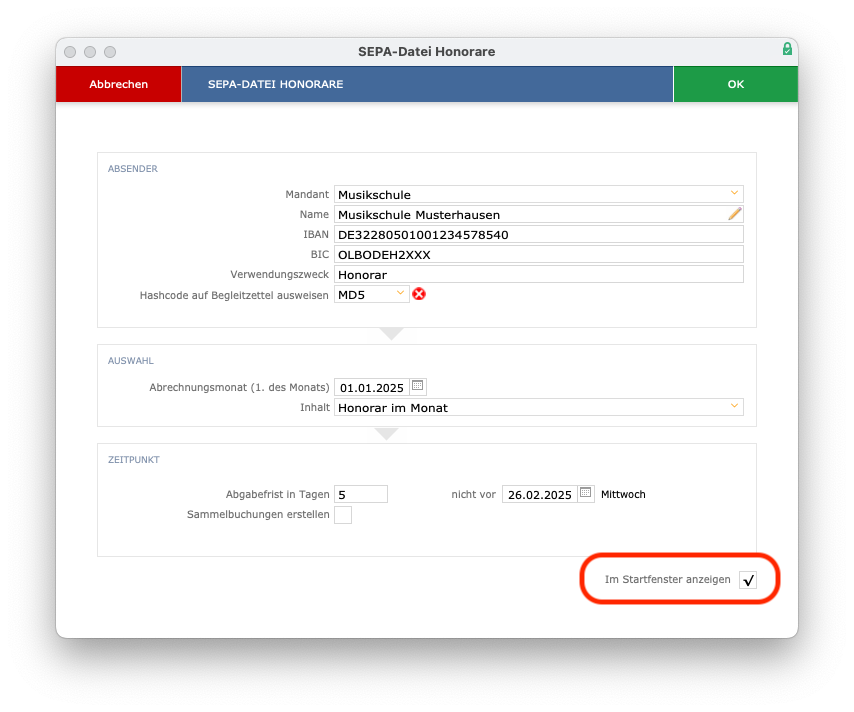Click the Mittwoch weekday label
Image resolution: width=854 pixels, height=712 pixels.
point(623,494)
